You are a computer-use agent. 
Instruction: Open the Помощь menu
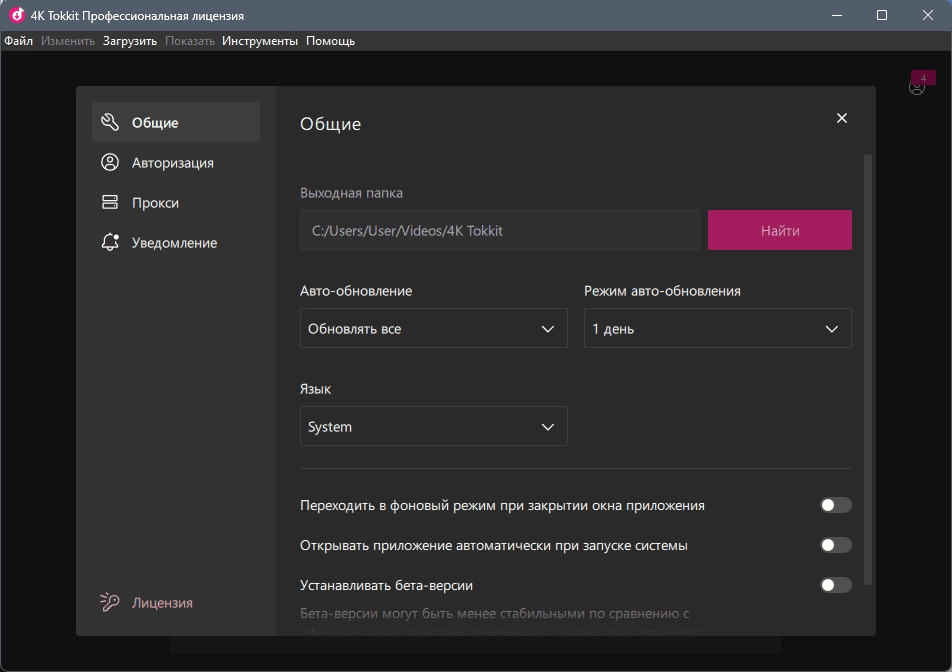point(330,41)
